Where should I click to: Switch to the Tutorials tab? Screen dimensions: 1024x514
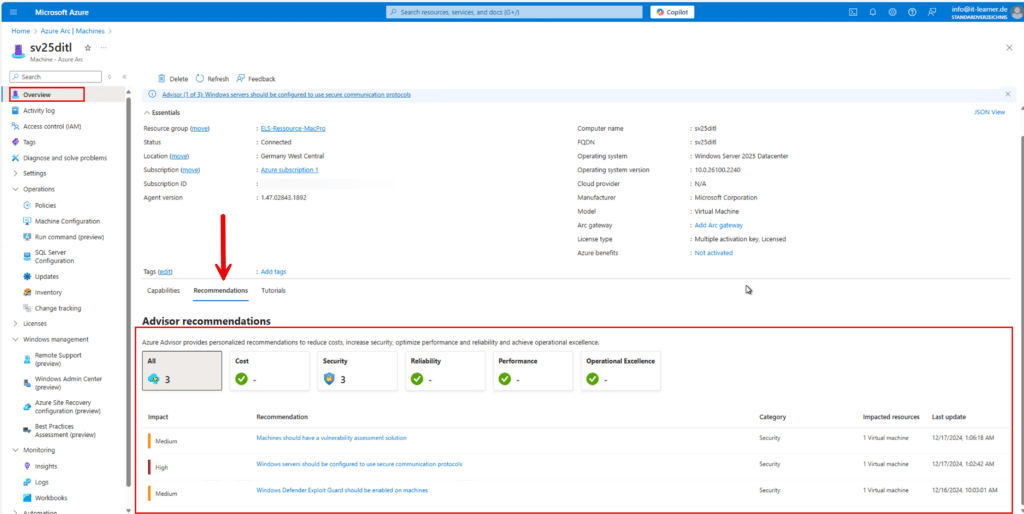(x=273, y=290)
